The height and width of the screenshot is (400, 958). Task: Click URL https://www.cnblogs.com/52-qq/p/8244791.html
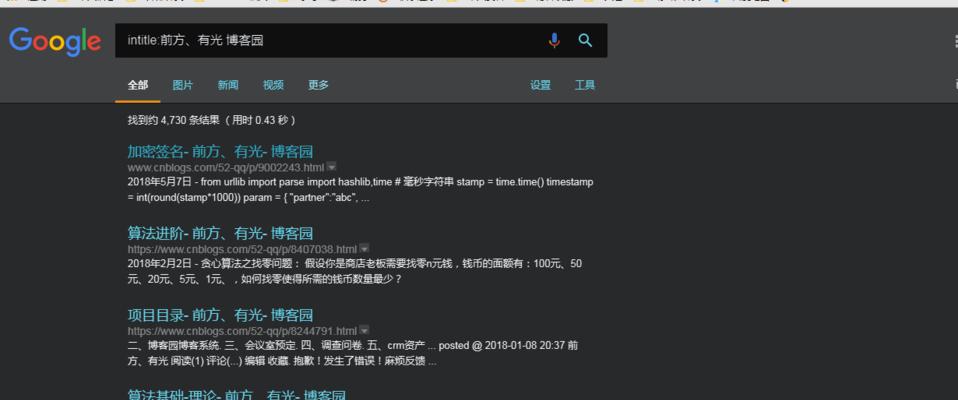click(x=243, y=331)
